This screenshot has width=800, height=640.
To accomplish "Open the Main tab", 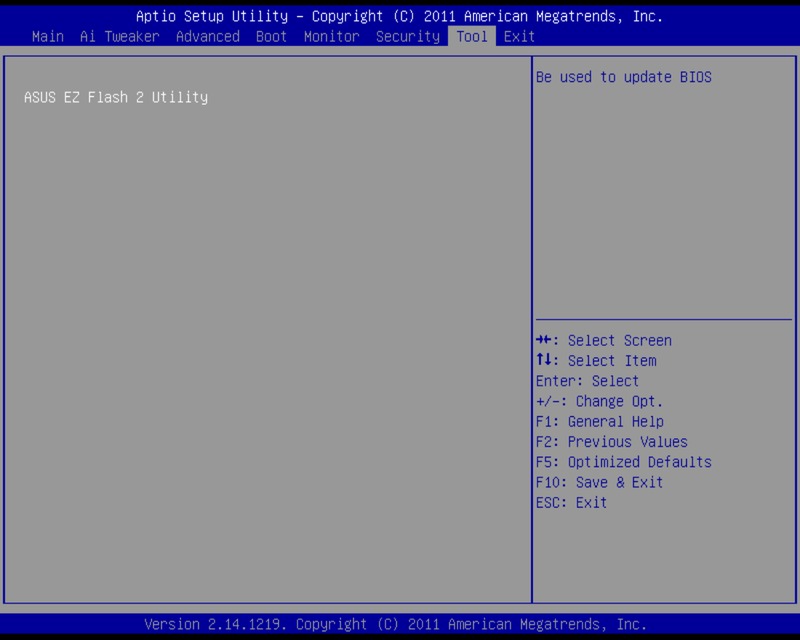I will pyautogui.click(x=47, y=37).
